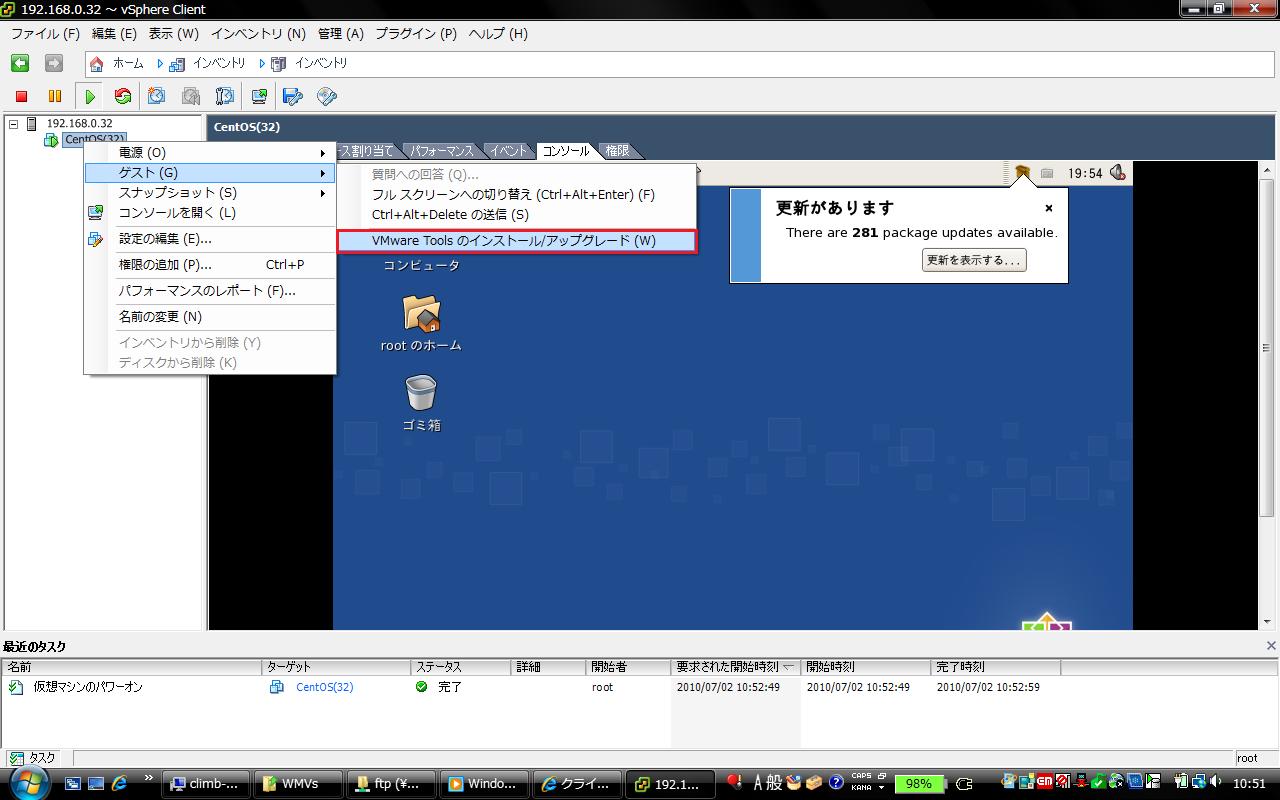Switch to the 権限 tab

(x=618, y=151)
